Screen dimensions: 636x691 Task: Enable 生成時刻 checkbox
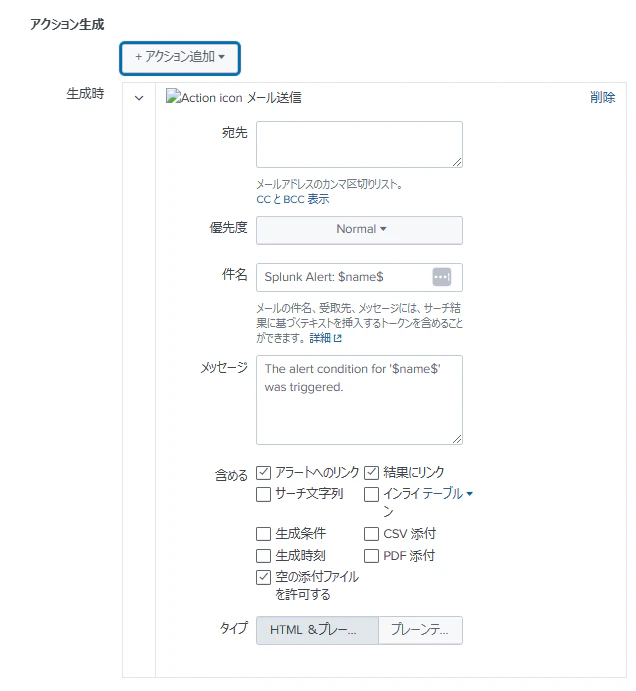[x=263, y=556]
